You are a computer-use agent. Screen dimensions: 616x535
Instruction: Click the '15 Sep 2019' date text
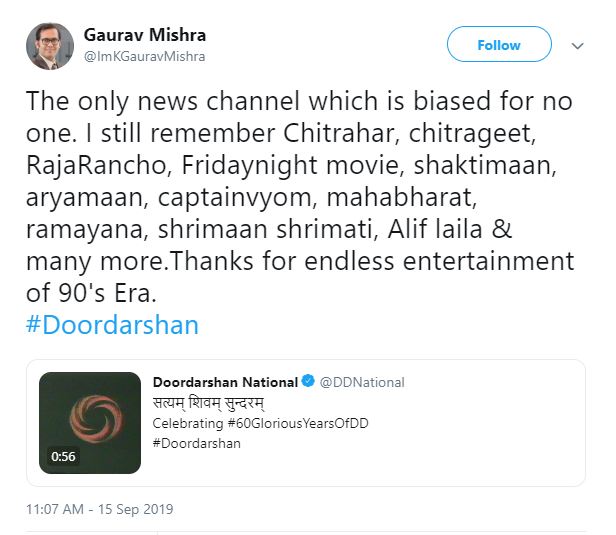tap(138, 509)
